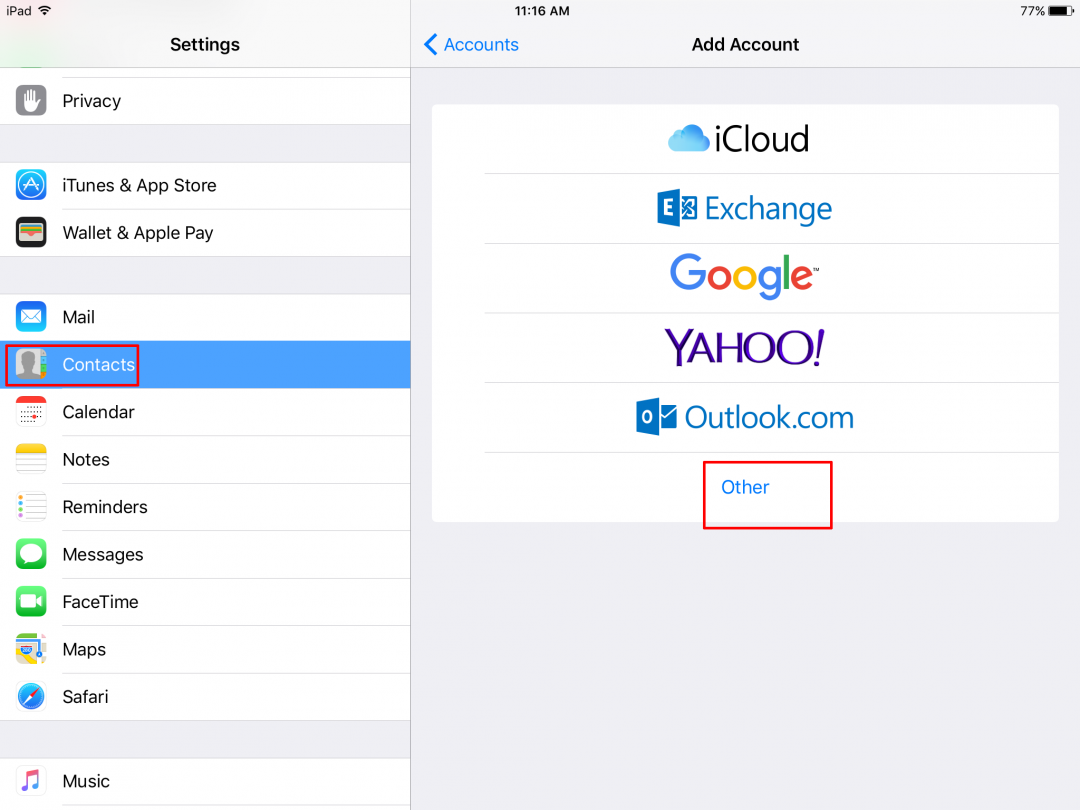Screen dimensions: 1080x810
Task: Choose Yahoo for the new account
Action: (x=744, y=347)
